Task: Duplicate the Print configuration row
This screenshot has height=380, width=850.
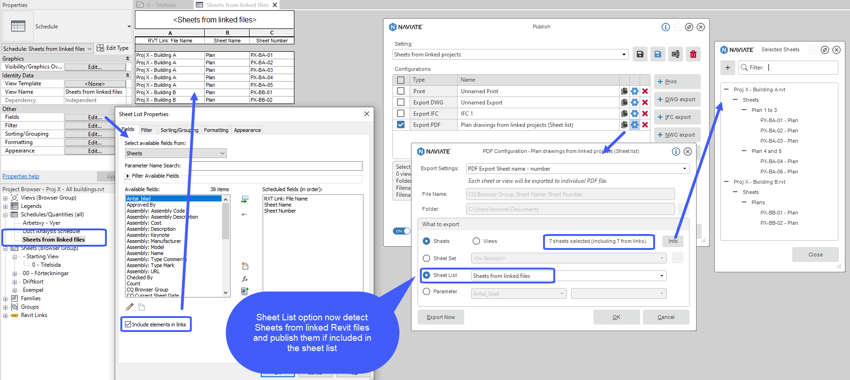Action: tap(624, 91)
